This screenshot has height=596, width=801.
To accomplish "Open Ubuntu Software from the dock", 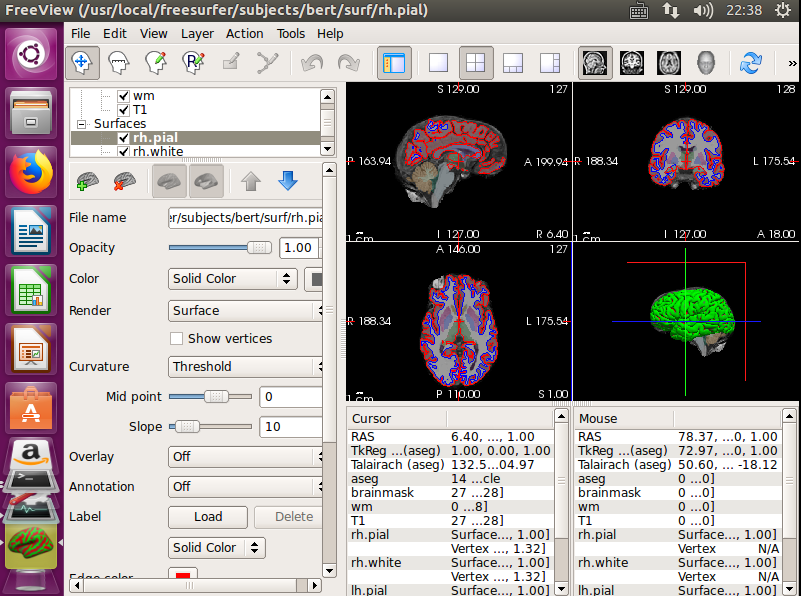I will [31, 409].
